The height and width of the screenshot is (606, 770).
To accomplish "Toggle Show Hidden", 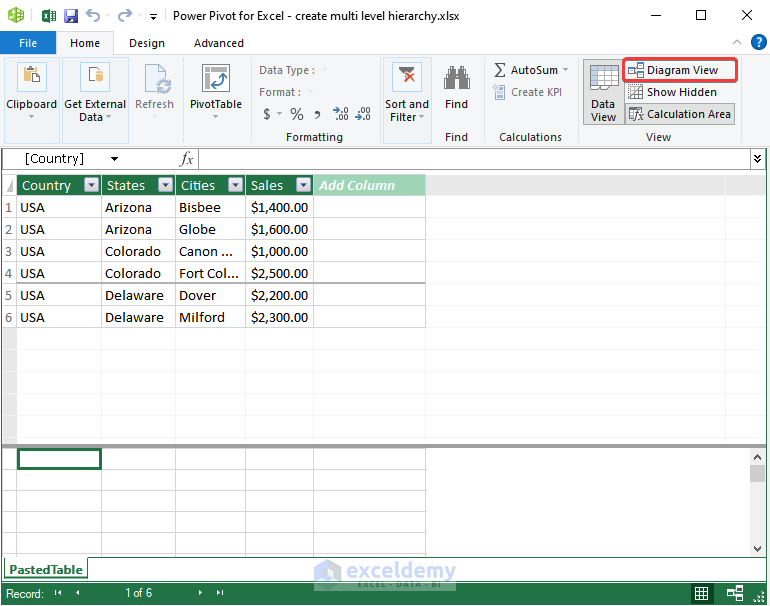I will (672, 92).
